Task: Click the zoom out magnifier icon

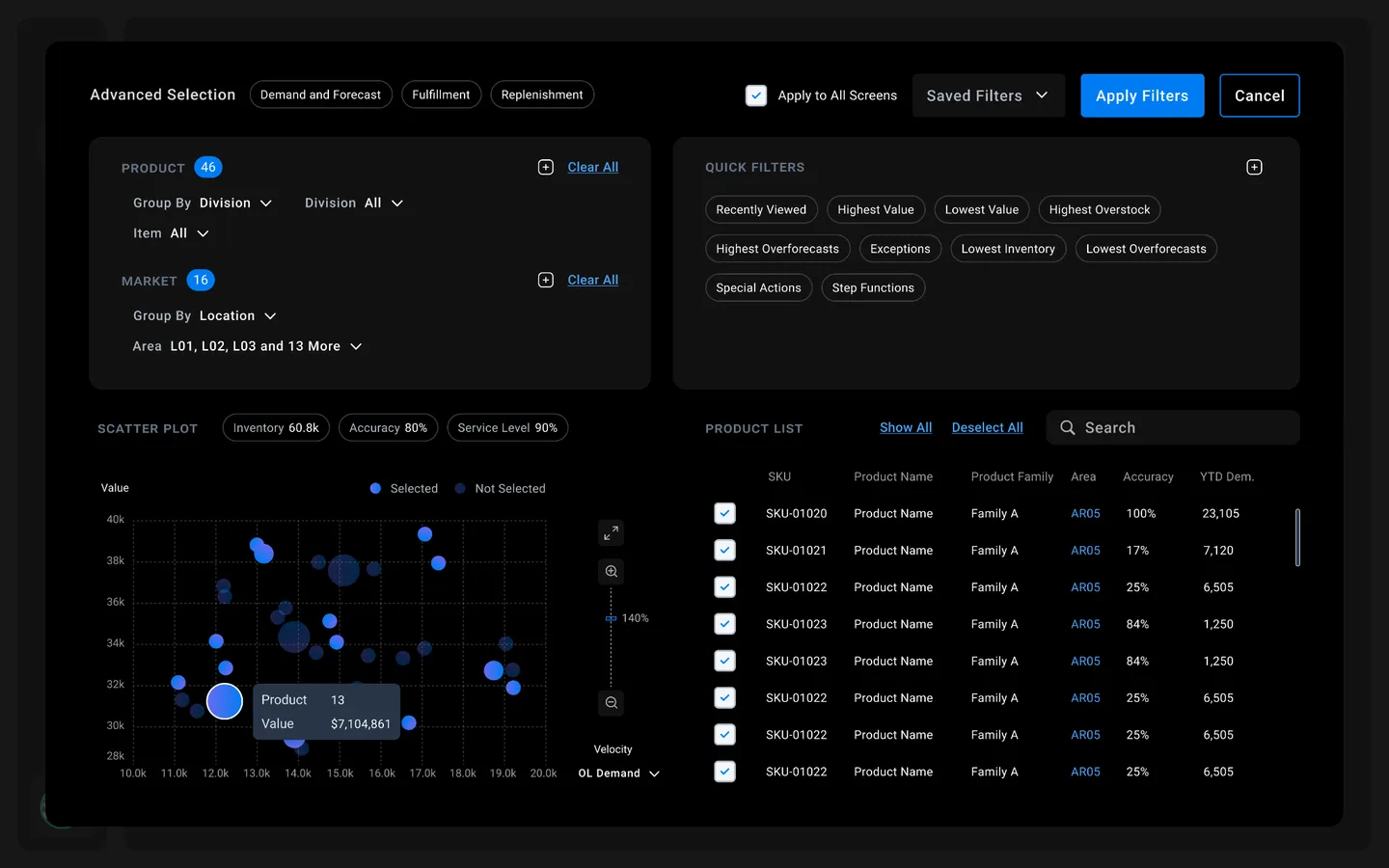Action: 611,703
